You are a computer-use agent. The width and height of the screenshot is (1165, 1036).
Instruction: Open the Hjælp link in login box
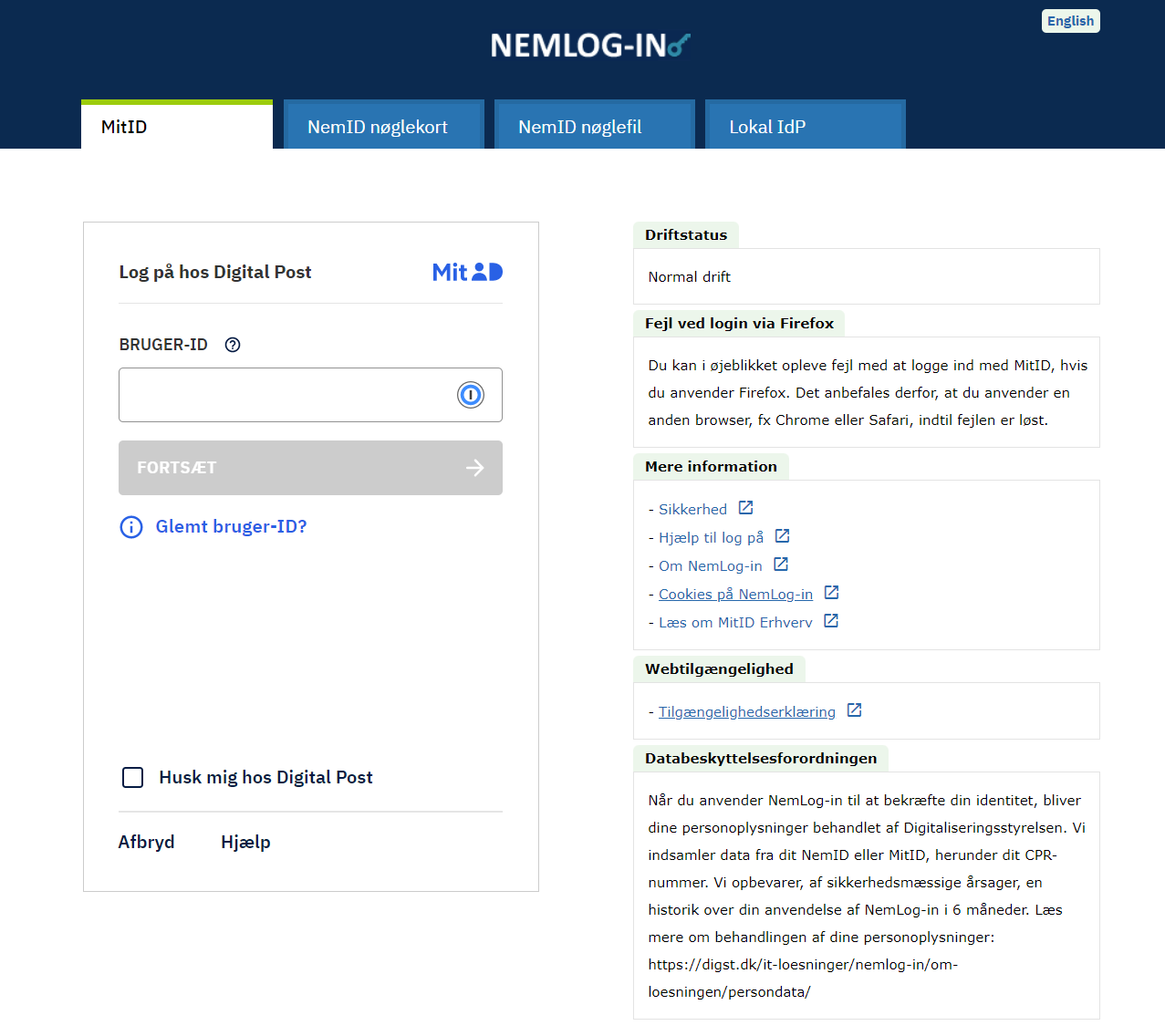coord(245,843)
